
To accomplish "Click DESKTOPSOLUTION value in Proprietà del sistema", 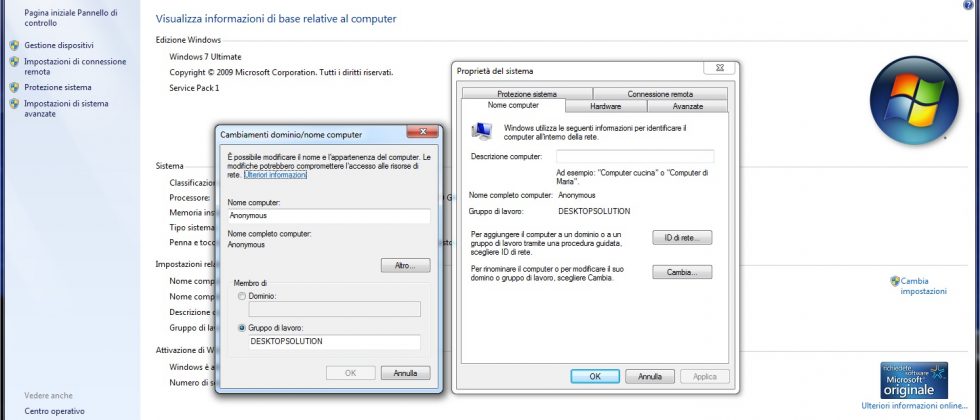I will (594, 211).
